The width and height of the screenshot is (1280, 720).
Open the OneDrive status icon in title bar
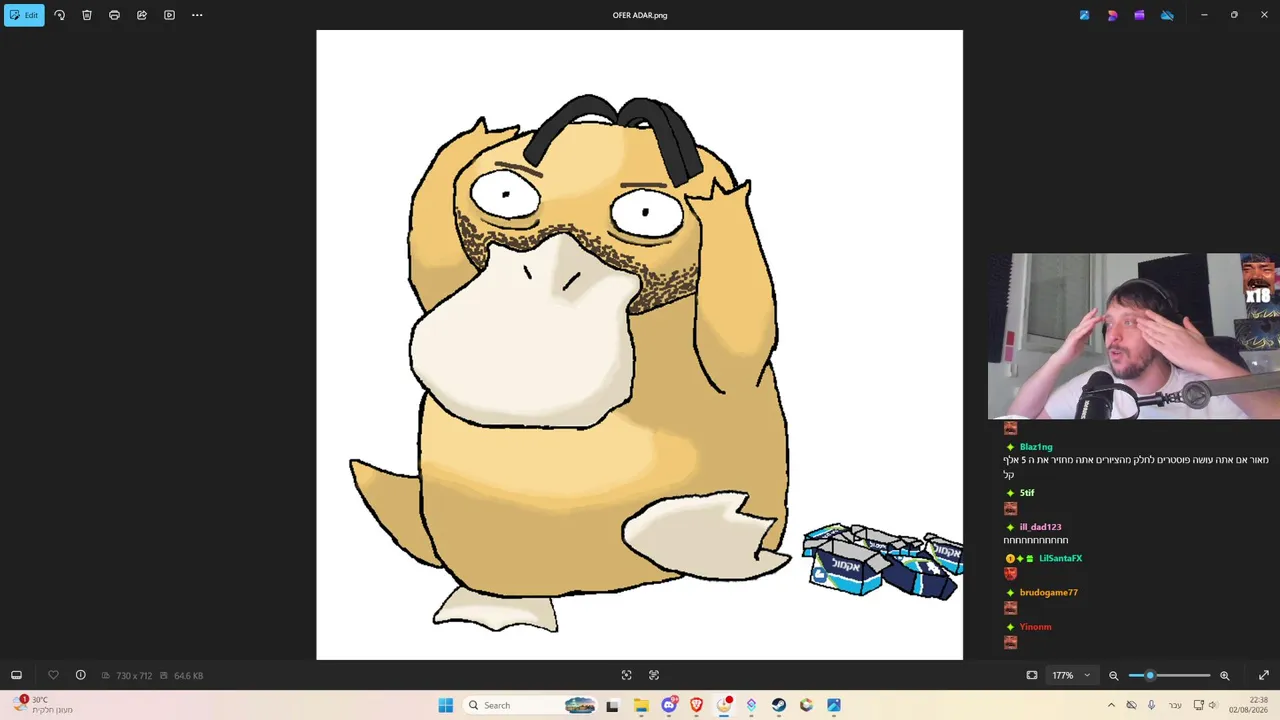click(1167, 15)
